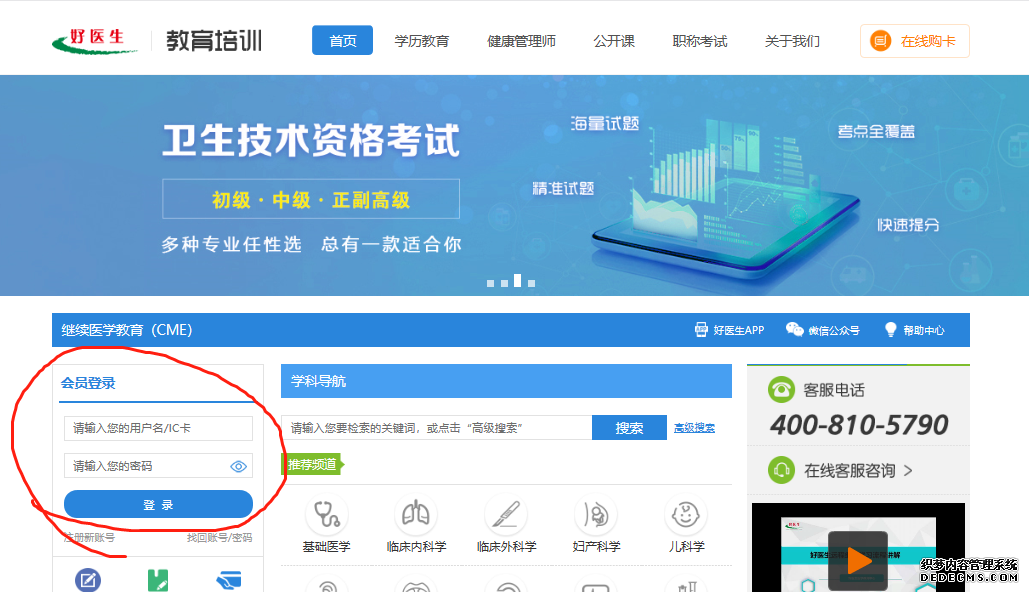Click the 在线购卡 button
This screenshot has height=592, width=1029.
(x=915, y=41)
